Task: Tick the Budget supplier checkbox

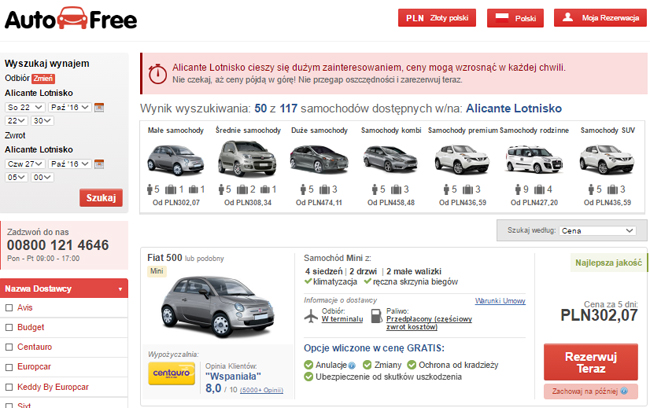Action: coord(10,327)
